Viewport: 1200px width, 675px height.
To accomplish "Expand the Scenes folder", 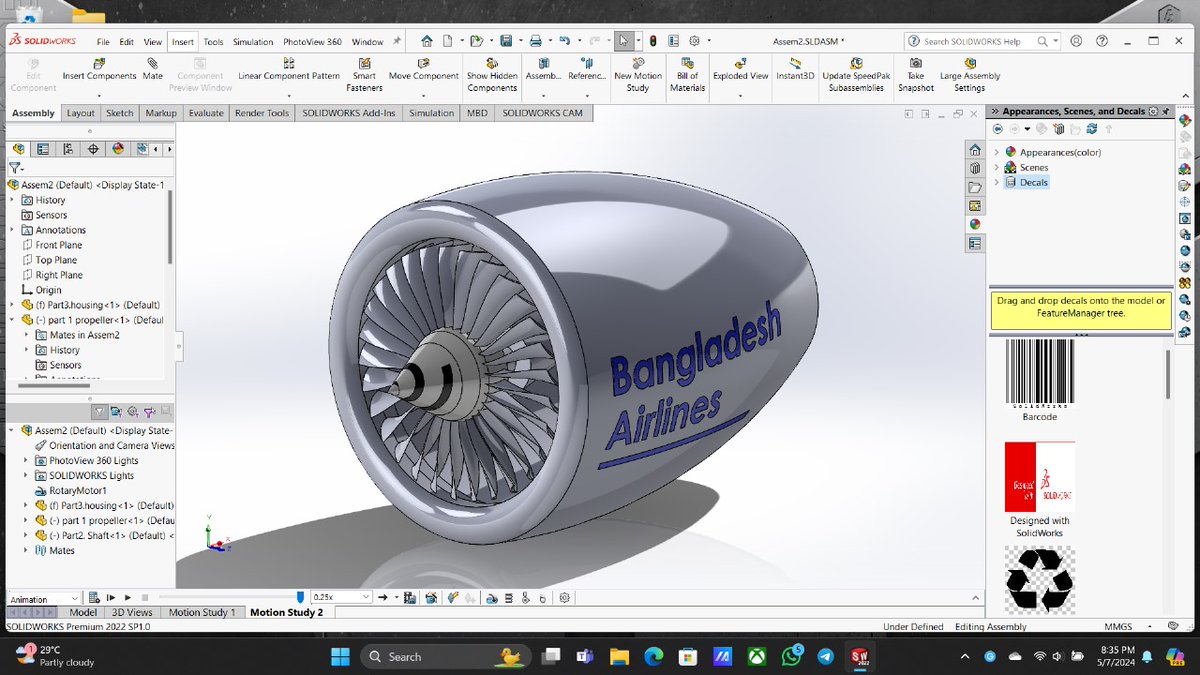I will point(997,167).
